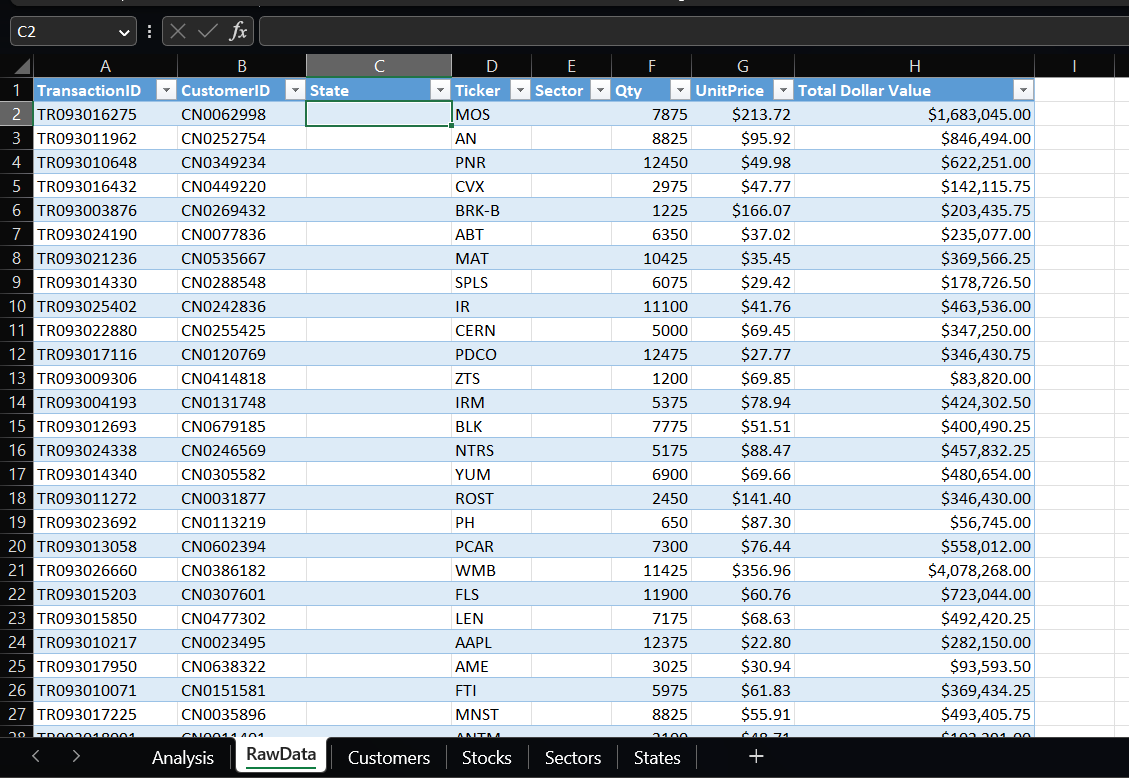1129x778 pixels.
Task: Click the Select All corner triangle
Action: point(22,66)
